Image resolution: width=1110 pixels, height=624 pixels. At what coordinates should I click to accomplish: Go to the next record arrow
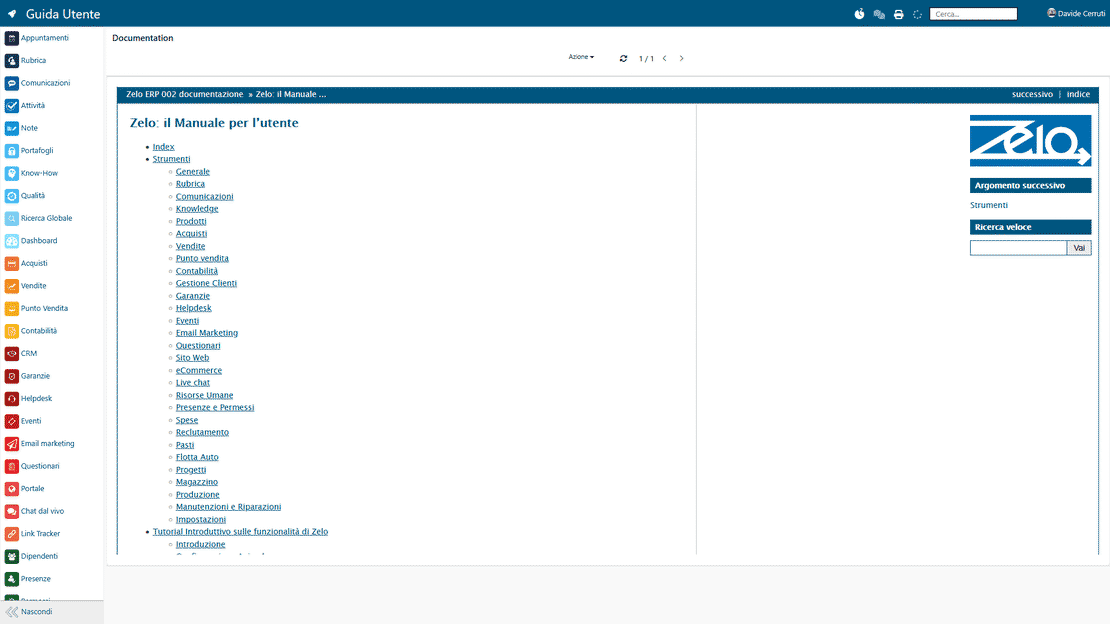point(682,59)
